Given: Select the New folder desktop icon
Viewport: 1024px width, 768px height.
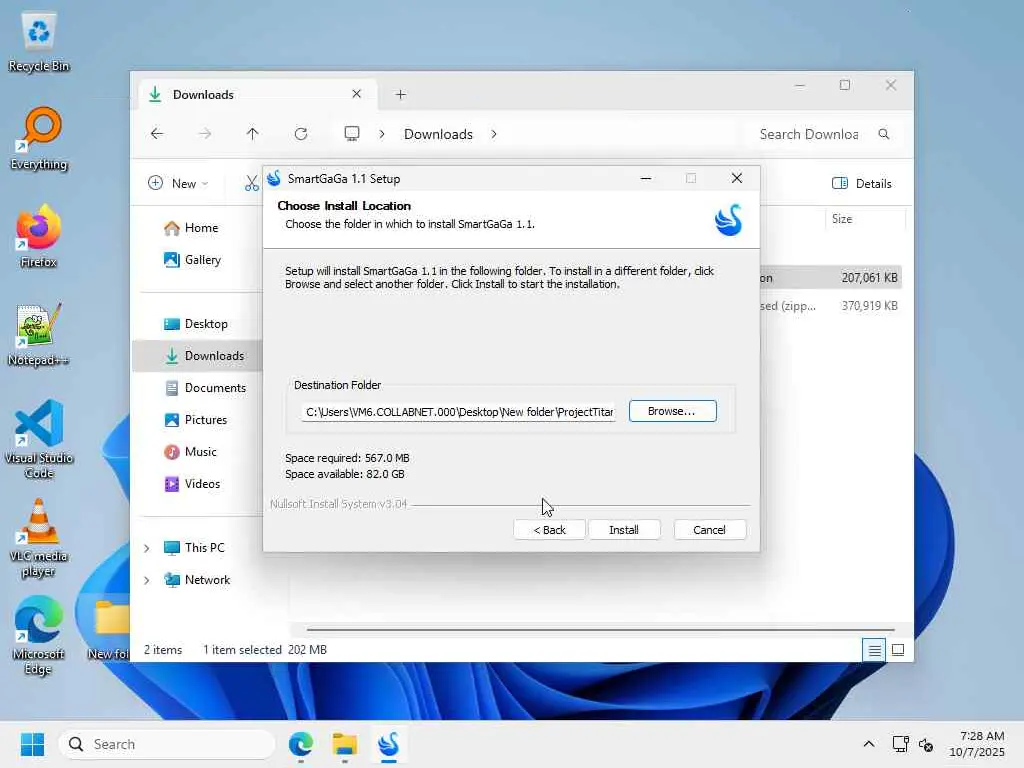Looking at the screenshot, I should [108, 628].
